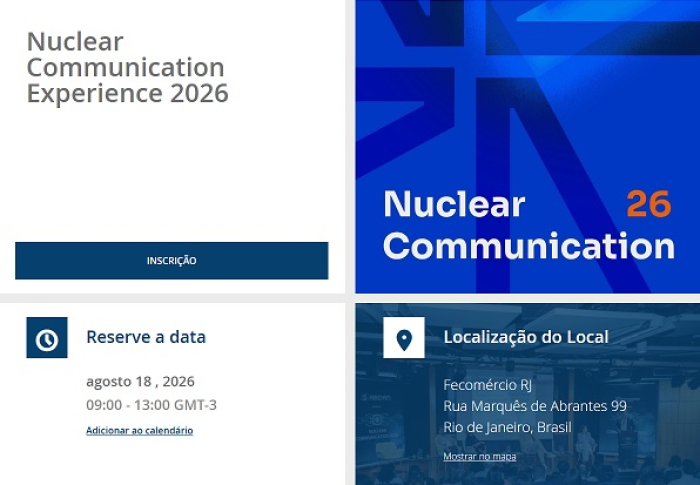Click the orange '26' on the banner
This screenshot has width=700, height=485.
(649, 204)
